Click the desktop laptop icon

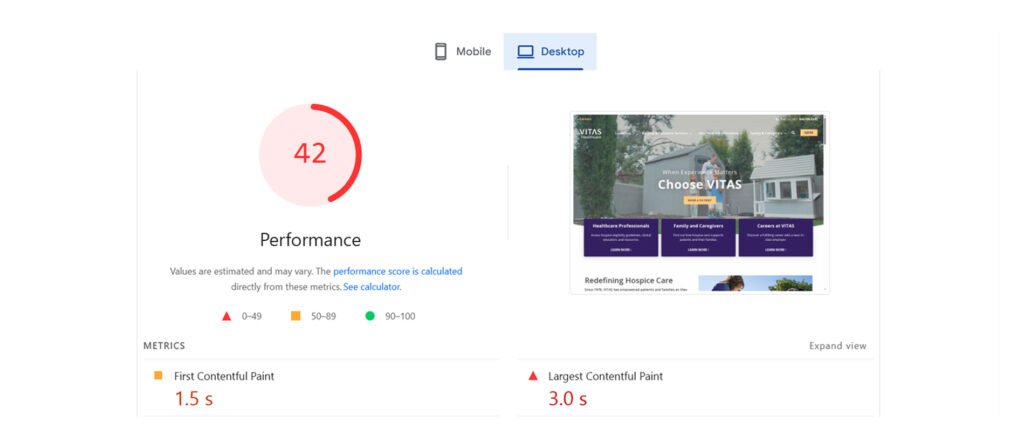pos(525,51)
